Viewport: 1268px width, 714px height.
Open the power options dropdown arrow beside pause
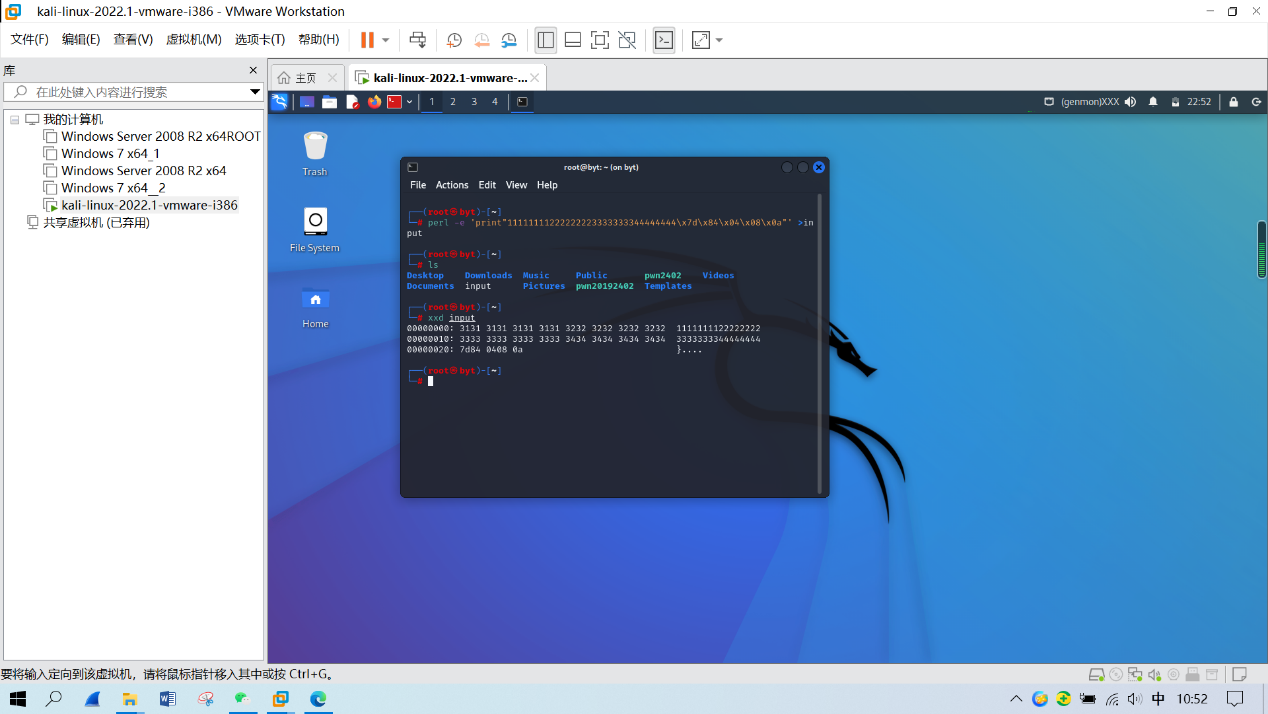click(x=386, y=40)
